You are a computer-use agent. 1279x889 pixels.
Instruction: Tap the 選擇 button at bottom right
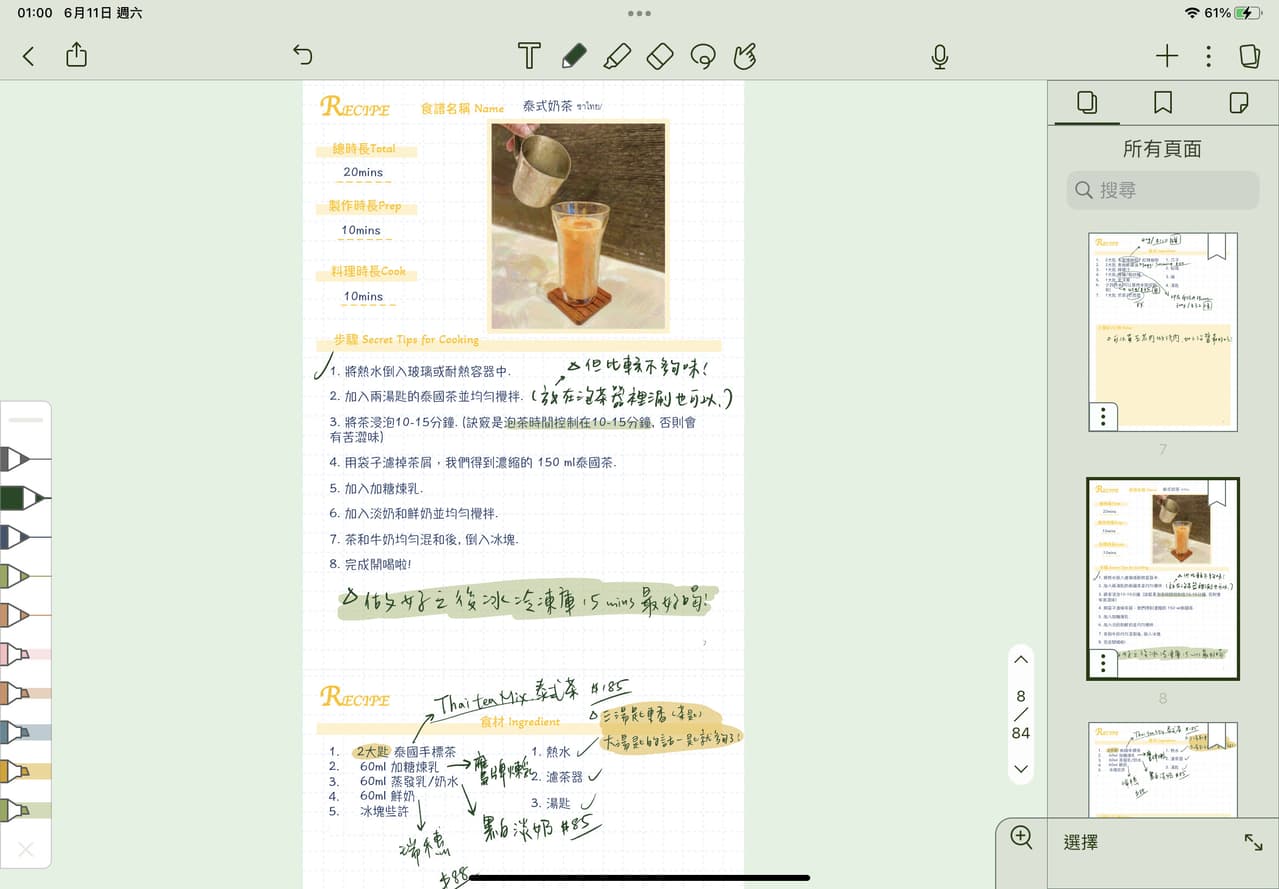point(1079,843)
